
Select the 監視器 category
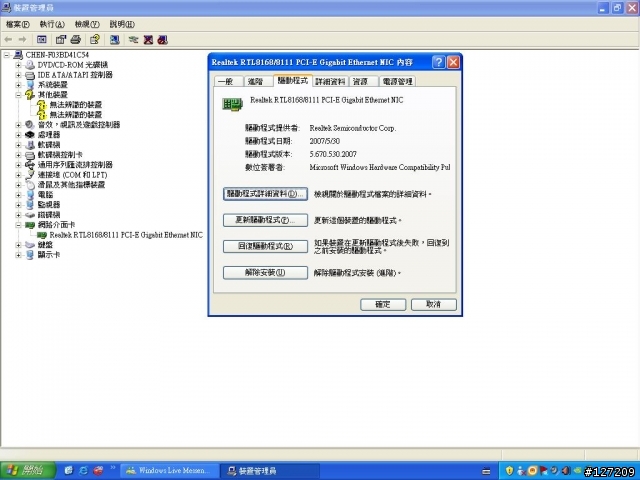[x=49, y=205]
